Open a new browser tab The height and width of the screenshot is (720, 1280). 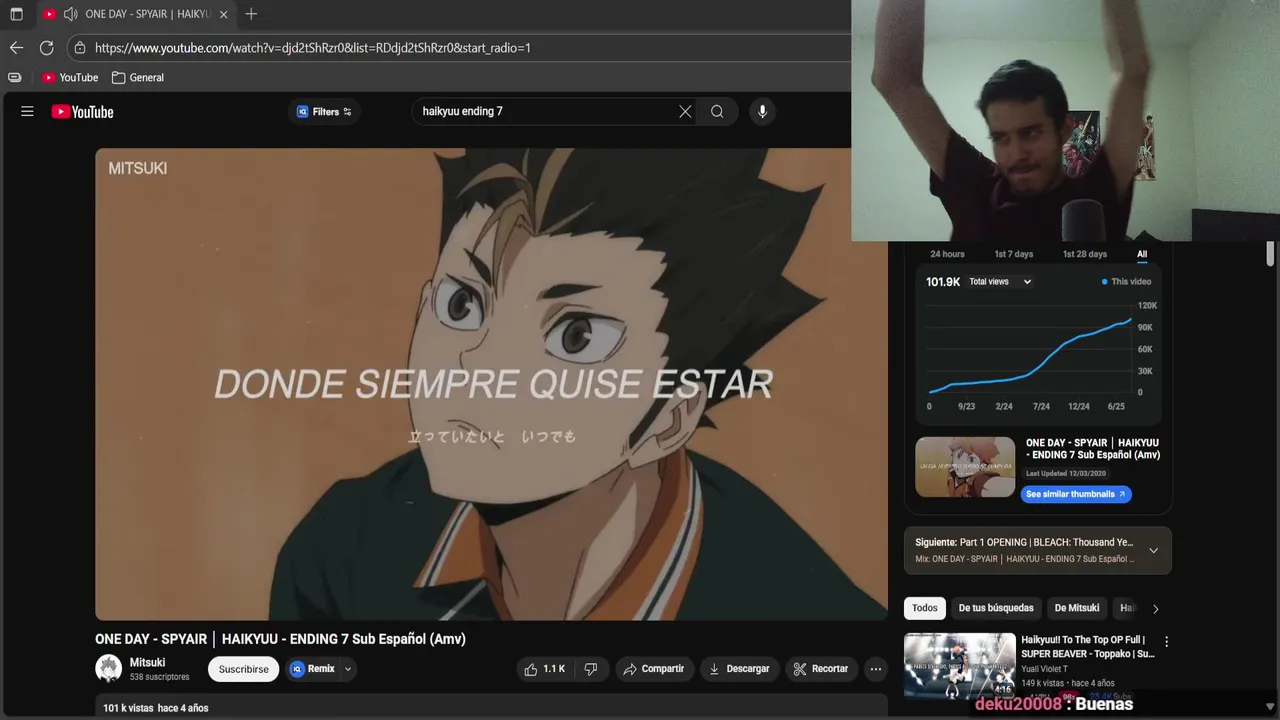click(251, 14)
